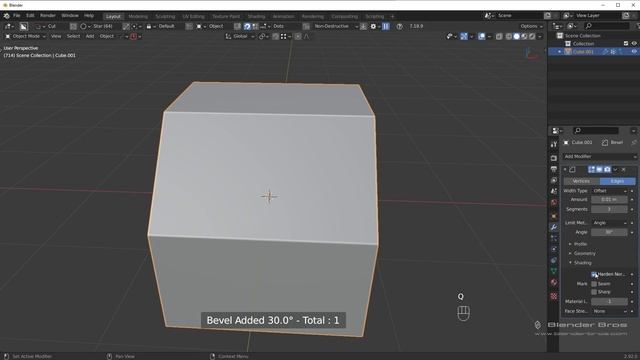Open the Dots display dropdown

click(x=274, y=26)
